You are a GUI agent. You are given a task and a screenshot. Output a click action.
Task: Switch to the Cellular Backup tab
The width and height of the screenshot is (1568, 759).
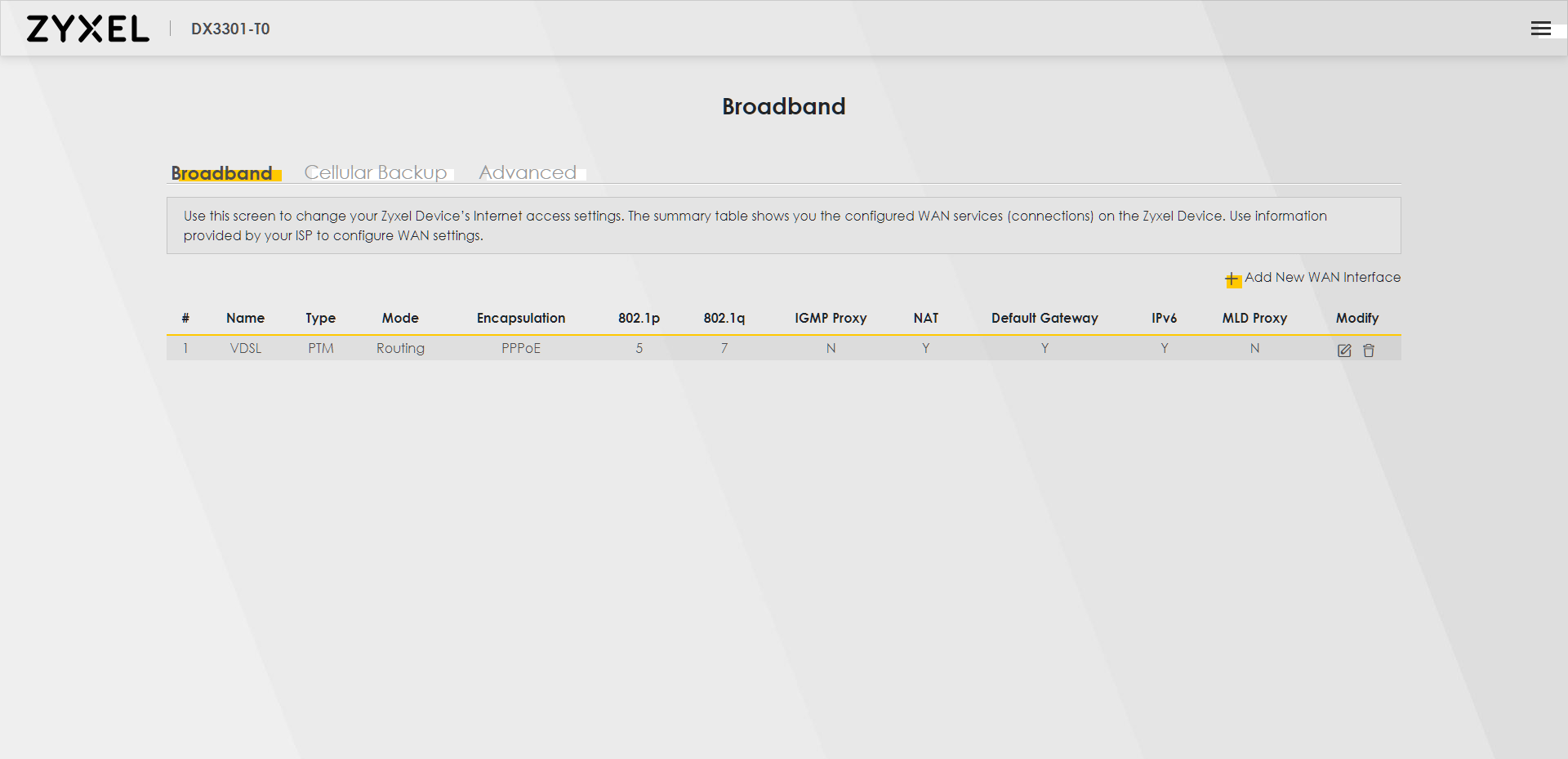376,172
